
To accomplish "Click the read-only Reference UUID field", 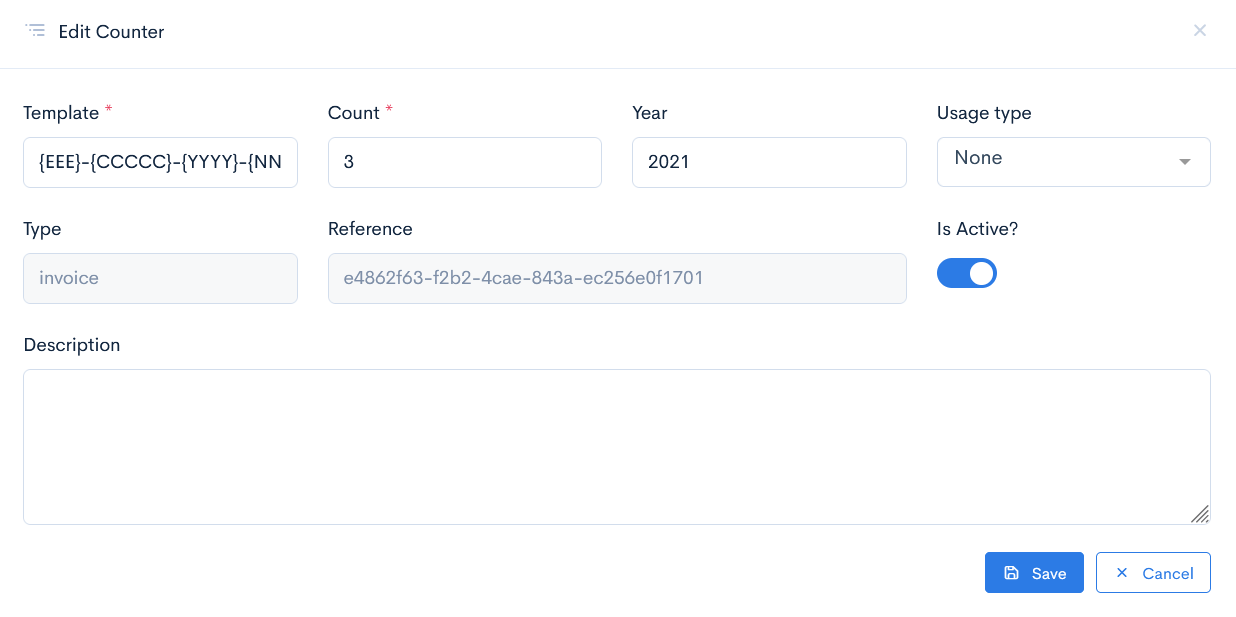I will 616,278.
